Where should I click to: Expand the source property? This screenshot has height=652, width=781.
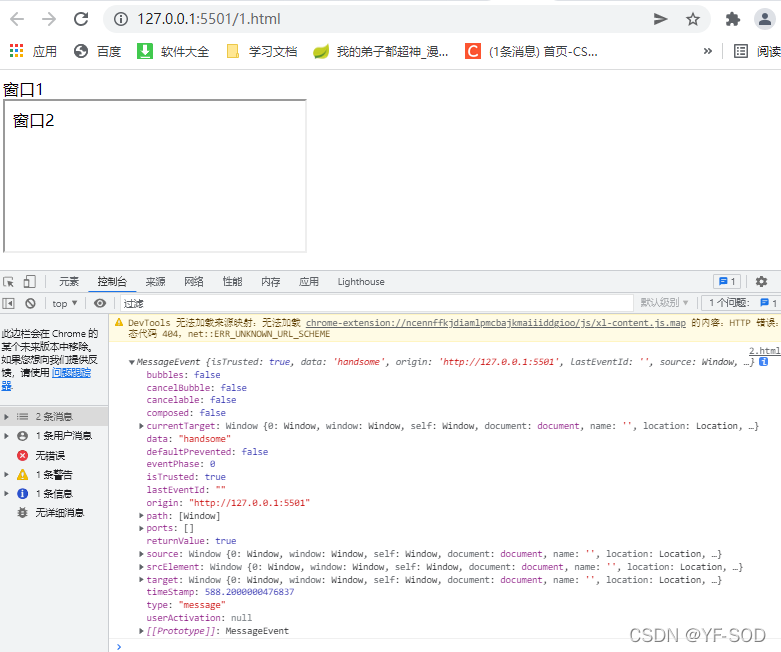click(141, 554)
